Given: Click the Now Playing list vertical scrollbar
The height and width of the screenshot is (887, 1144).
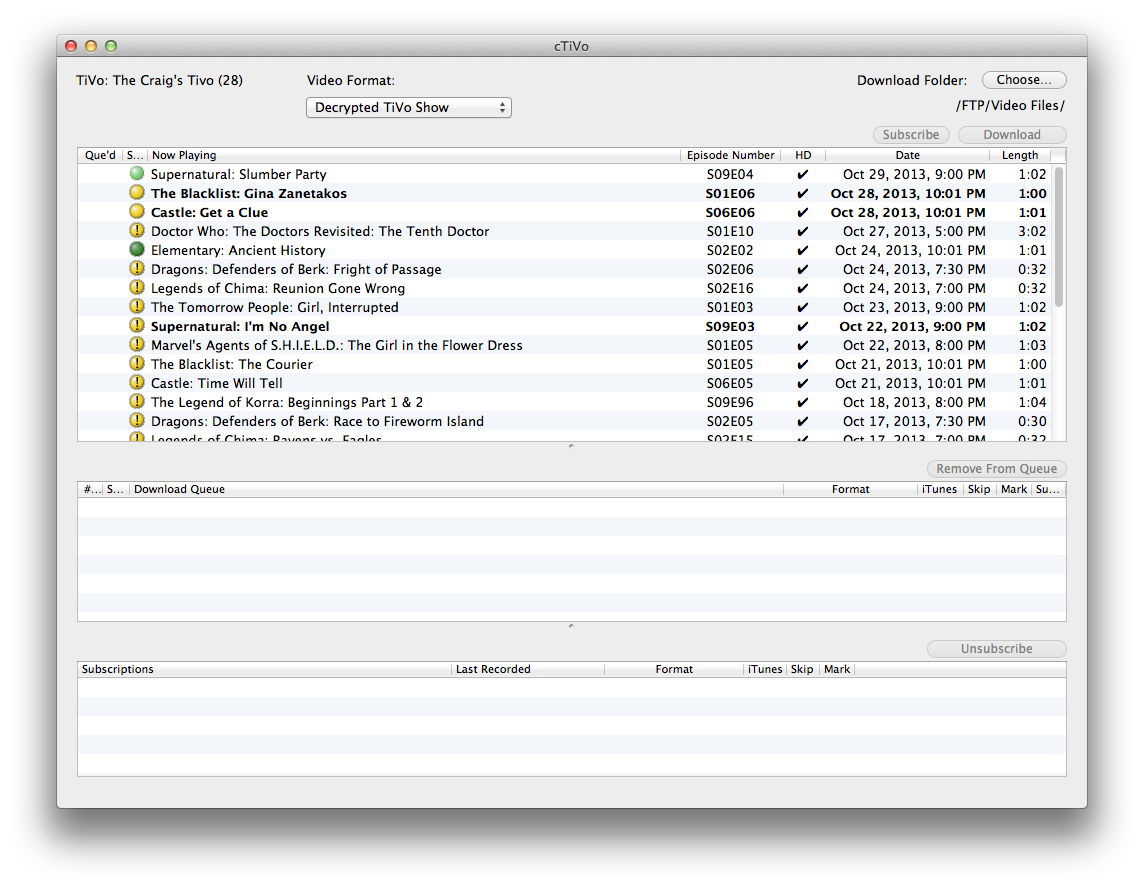Looking at the screenshot, I should [1059, 237].
